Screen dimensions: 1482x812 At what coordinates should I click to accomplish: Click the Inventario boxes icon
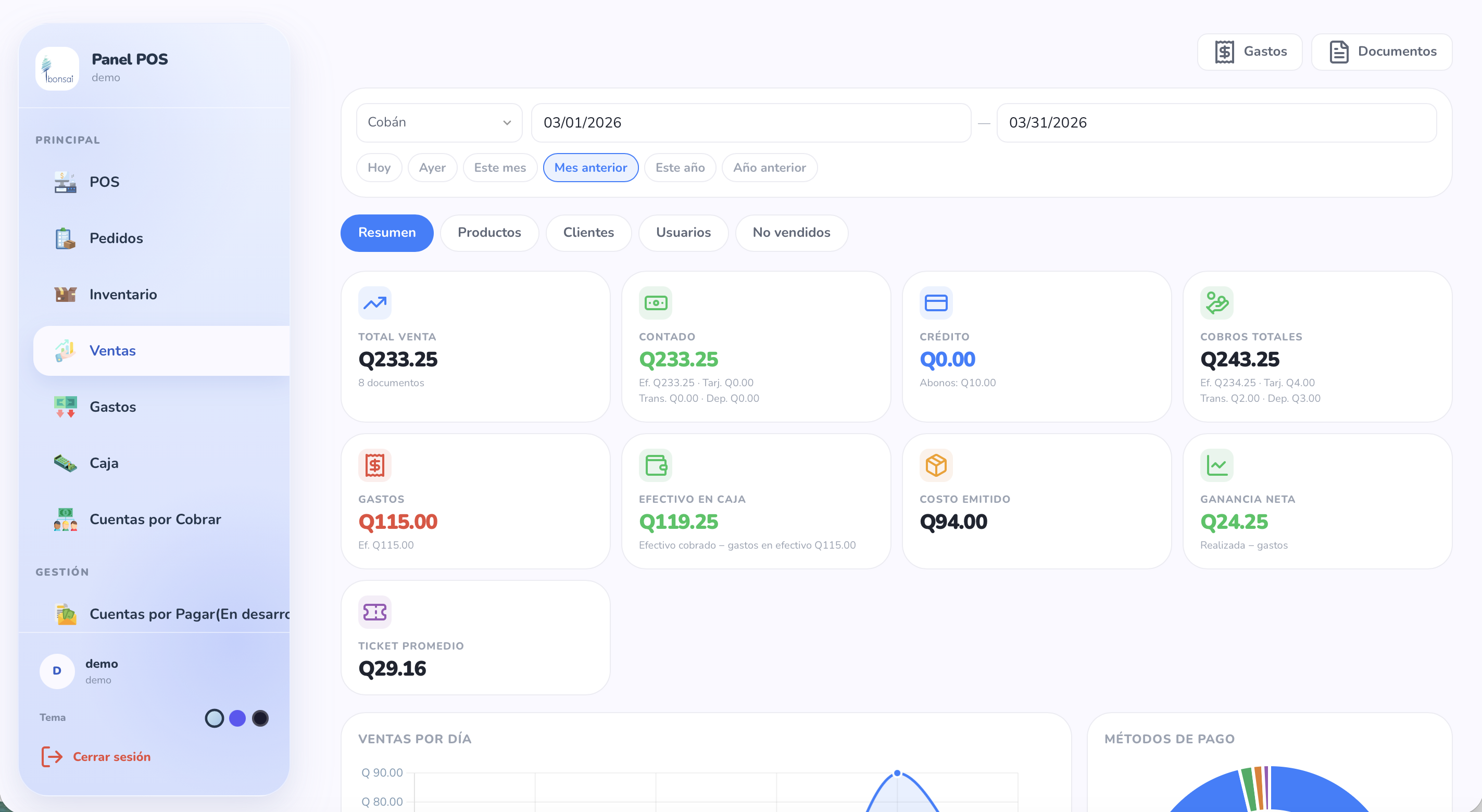[x=65, y=295]
